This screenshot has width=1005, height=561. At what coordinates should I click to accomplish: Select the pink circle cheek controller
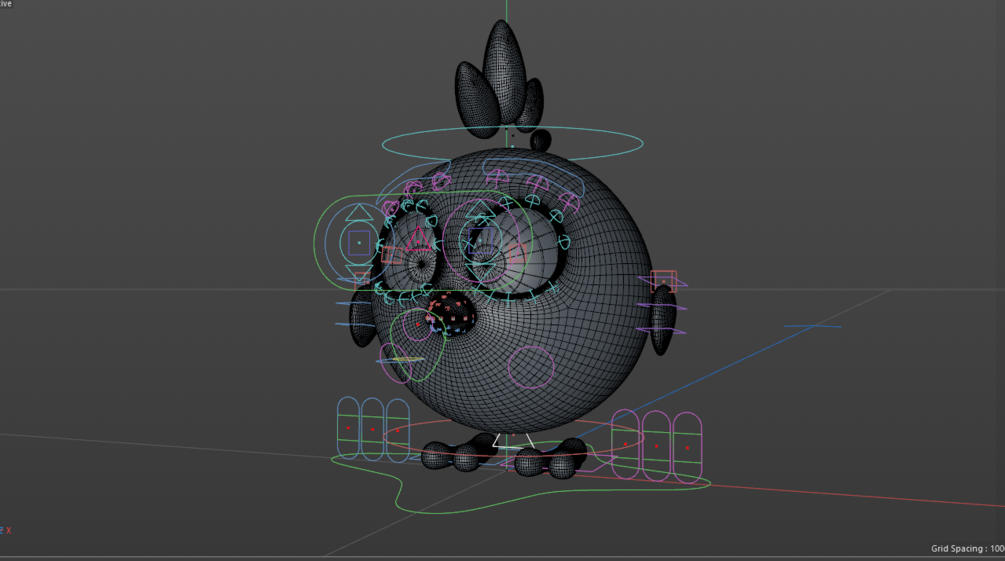531,367
